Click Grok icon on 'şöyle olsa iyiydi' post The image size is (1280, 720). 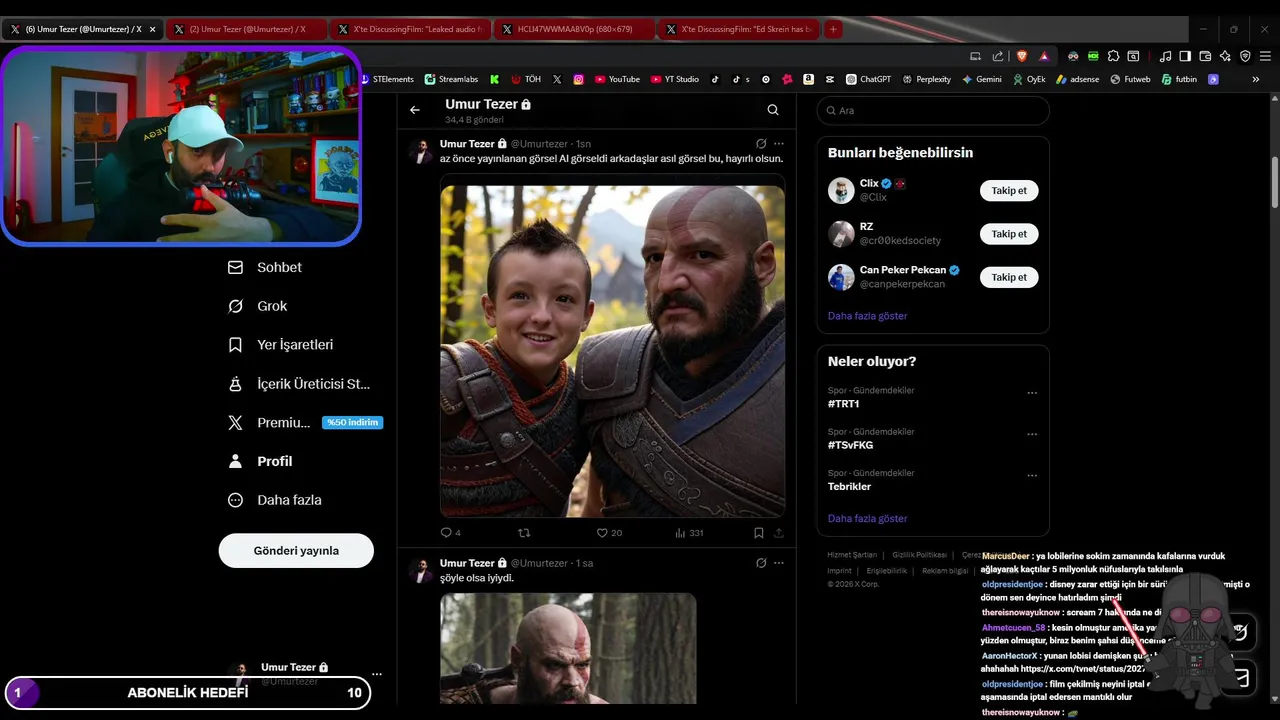pyautogui.click(x=761, y=563)
